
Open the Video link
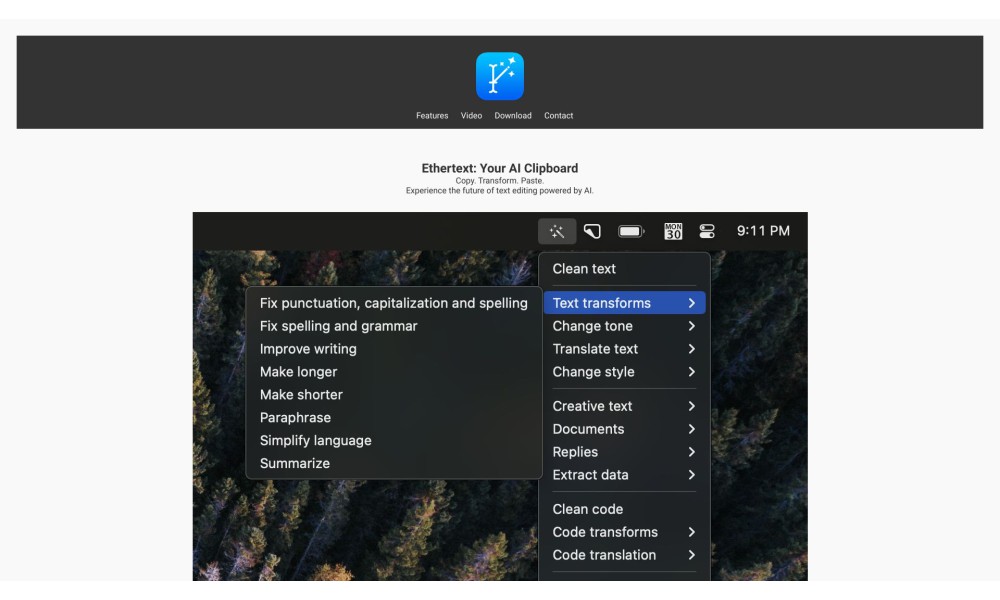(471, 115)
